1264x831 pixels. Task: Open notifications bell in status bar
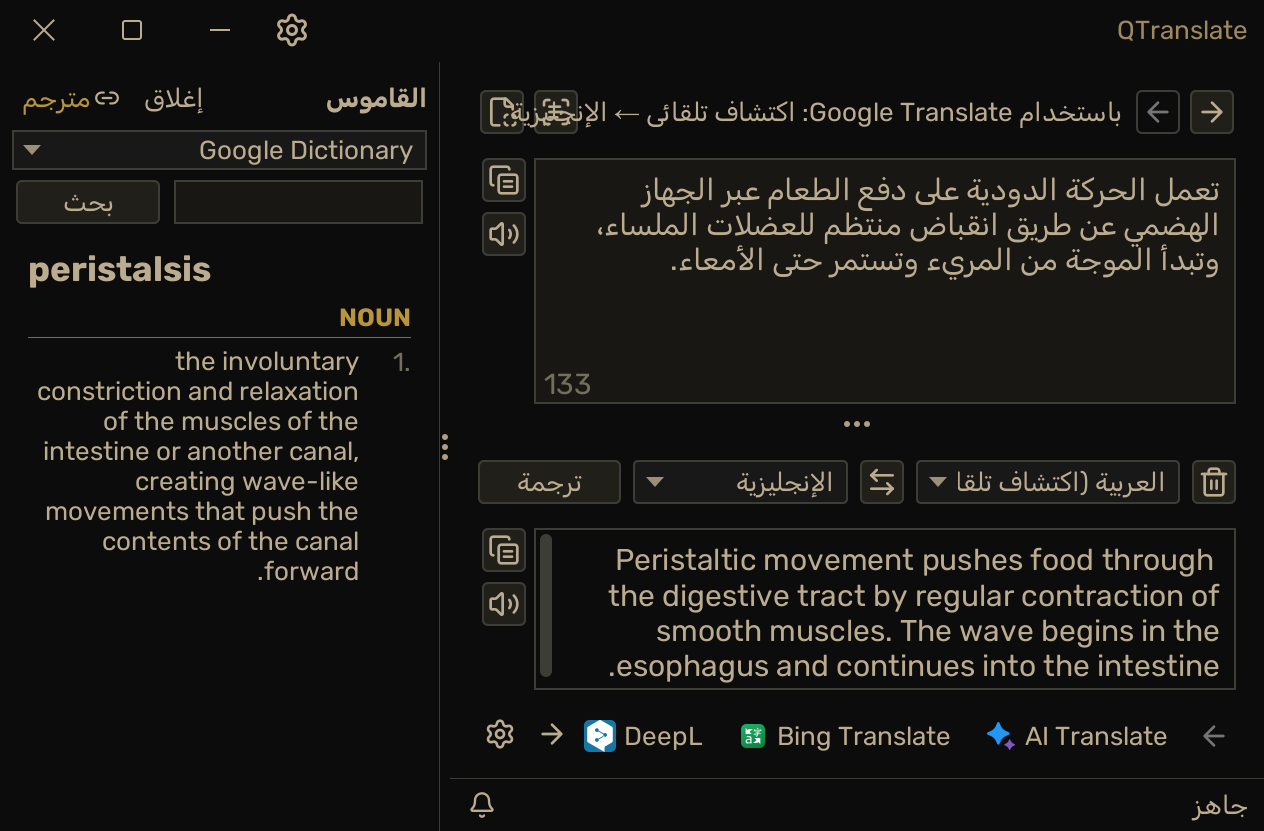(482, 804)
